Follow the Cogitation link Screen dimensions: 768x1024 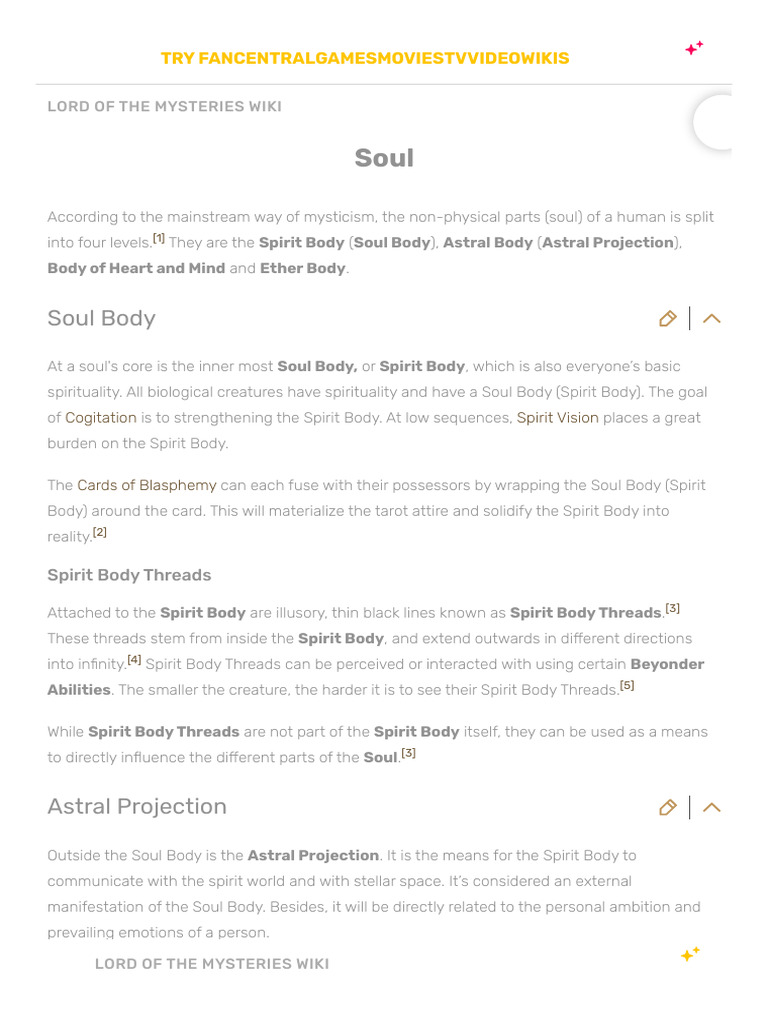101,418
